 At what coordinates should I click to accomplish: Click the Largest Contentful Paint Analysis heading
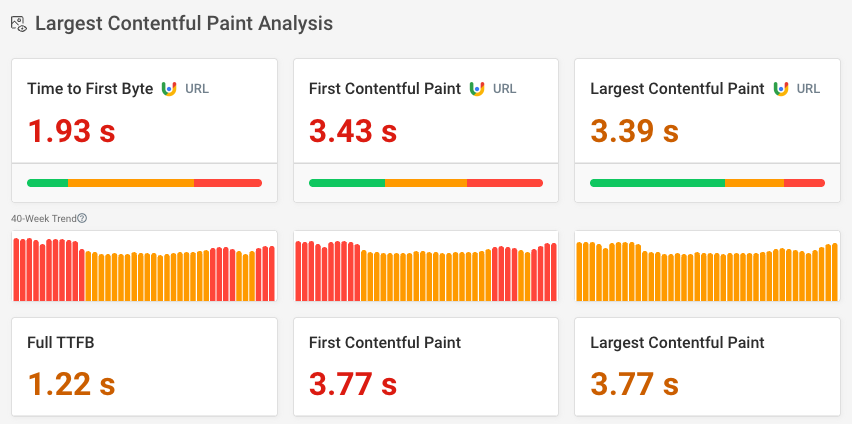coord(184,23)
